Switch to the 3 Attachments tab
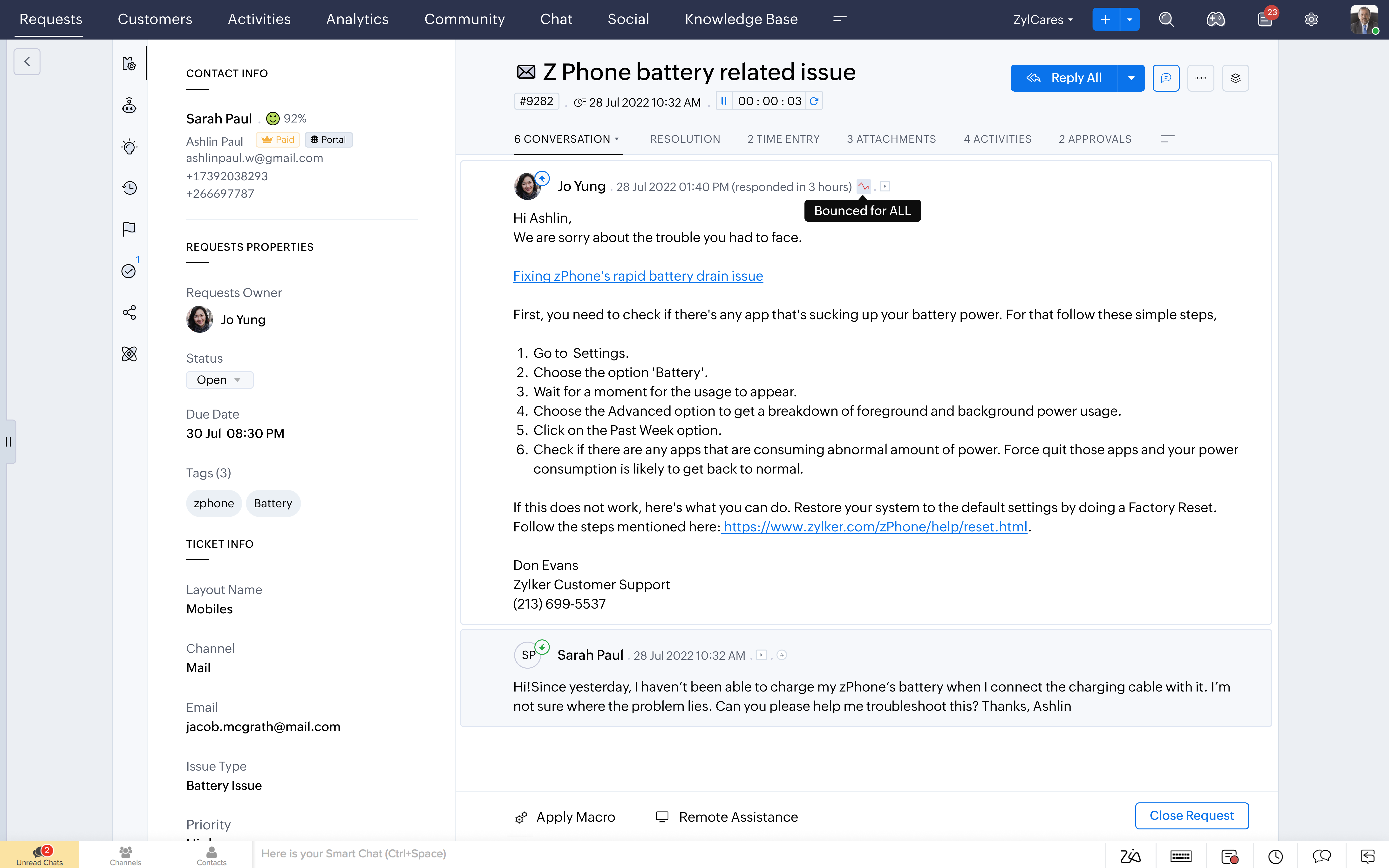 (891, 139)
